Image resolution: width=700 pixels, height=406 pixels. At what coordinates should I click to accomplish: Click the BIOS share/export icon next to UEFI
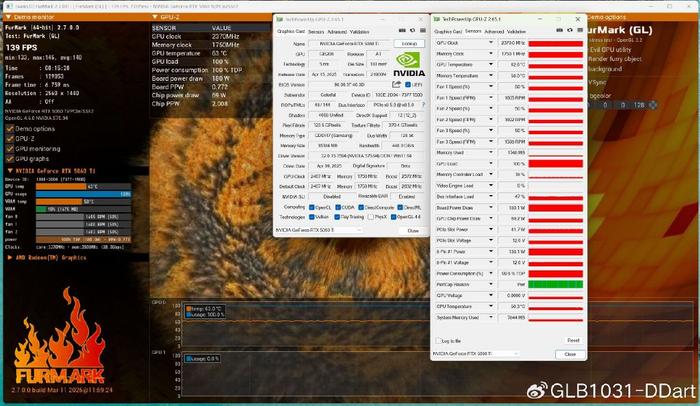pos(396,84)
